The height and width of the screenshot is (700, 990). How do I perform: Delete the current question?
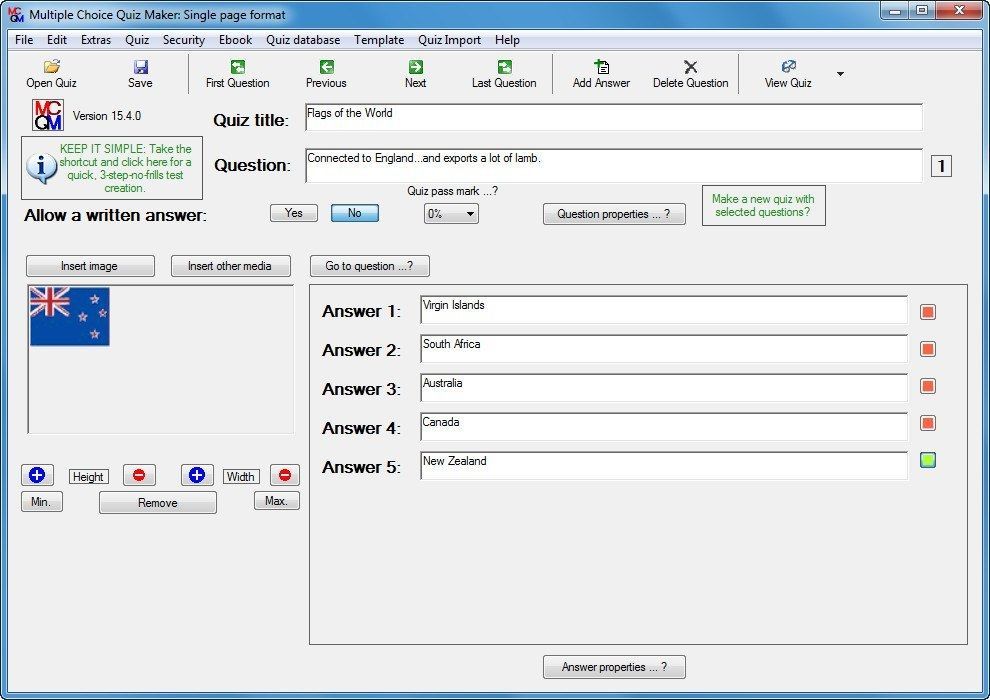(689, 73)
